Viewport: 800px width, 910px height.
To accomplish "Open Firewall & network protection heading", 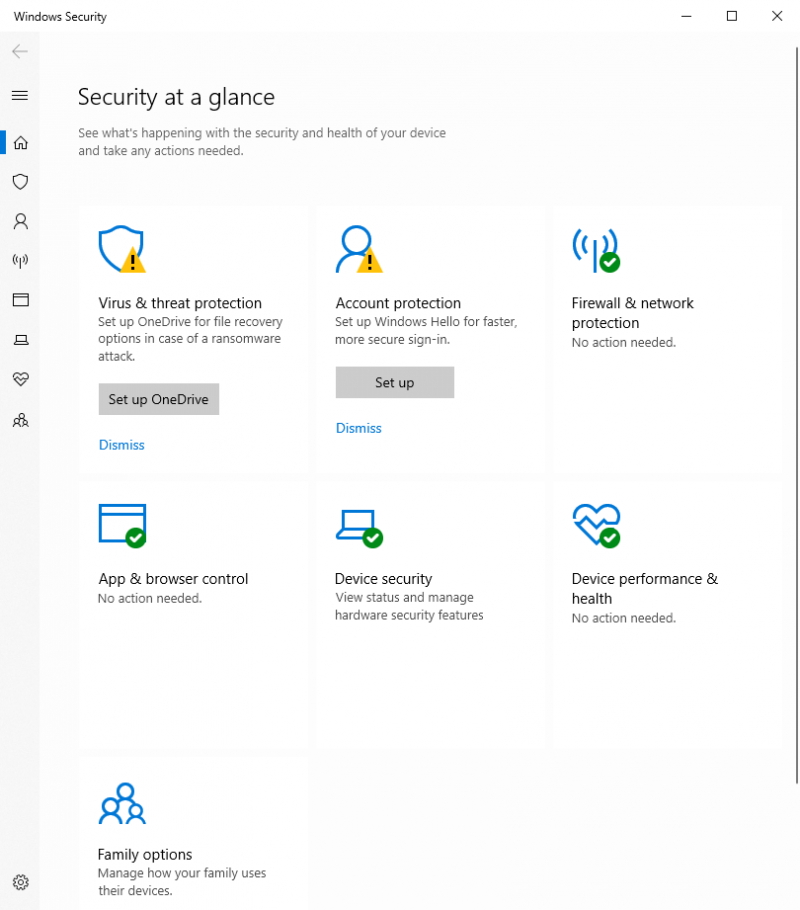I will coord(633,313).
